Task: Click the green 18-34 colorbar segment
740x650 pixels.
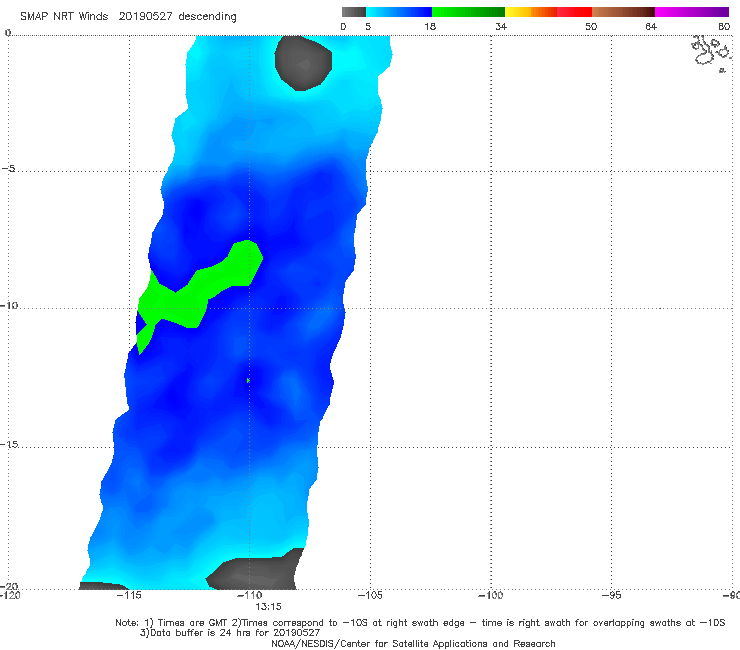Action: (x=468, y=12)
